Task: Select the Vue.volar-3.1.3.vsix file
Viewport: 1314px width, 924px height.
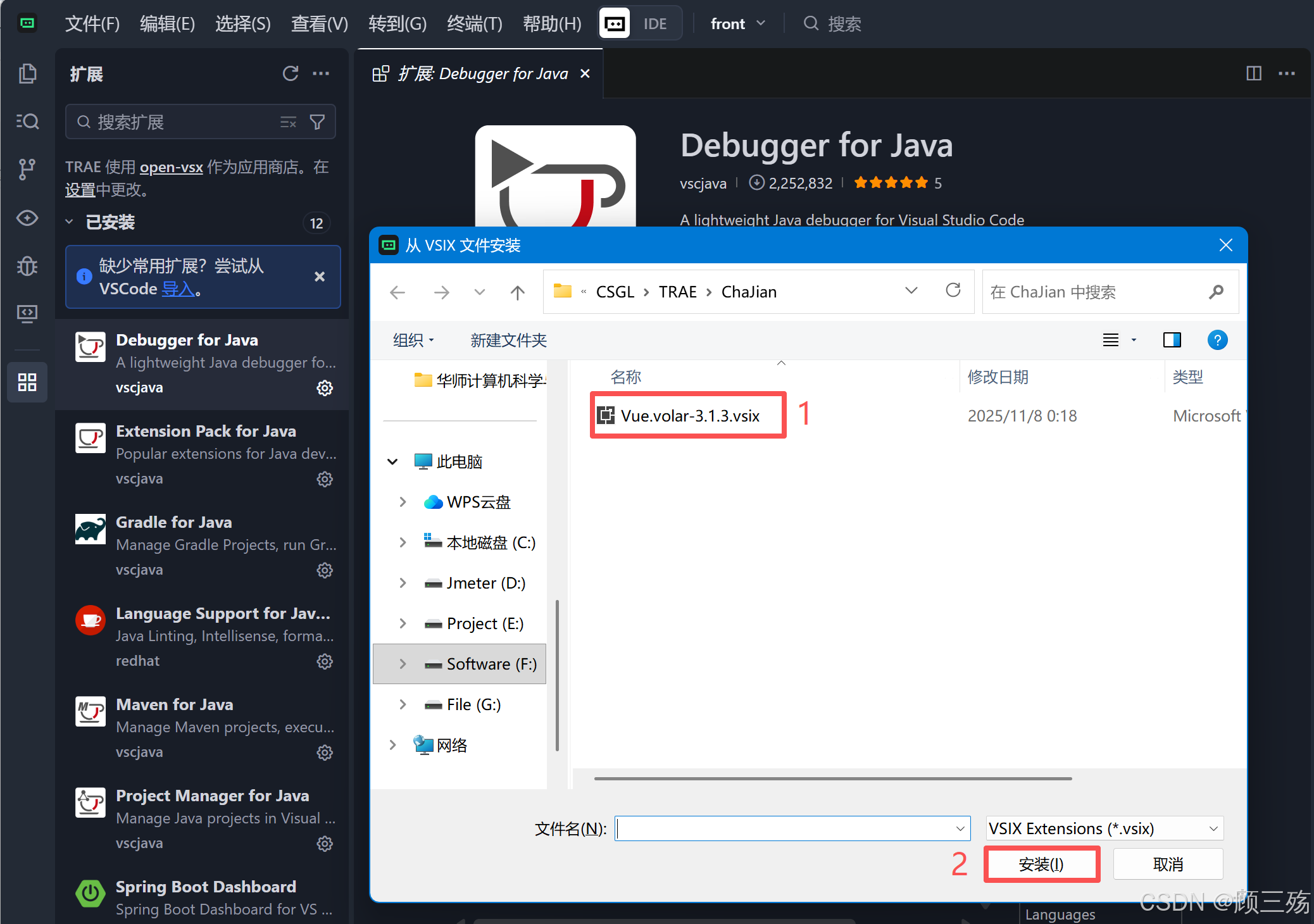Action: pos(689,416)
